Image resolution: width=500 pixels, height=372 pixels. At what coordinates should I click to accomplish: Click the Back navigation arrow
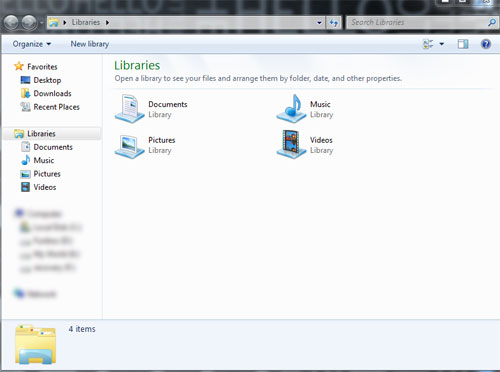(12, 23)
